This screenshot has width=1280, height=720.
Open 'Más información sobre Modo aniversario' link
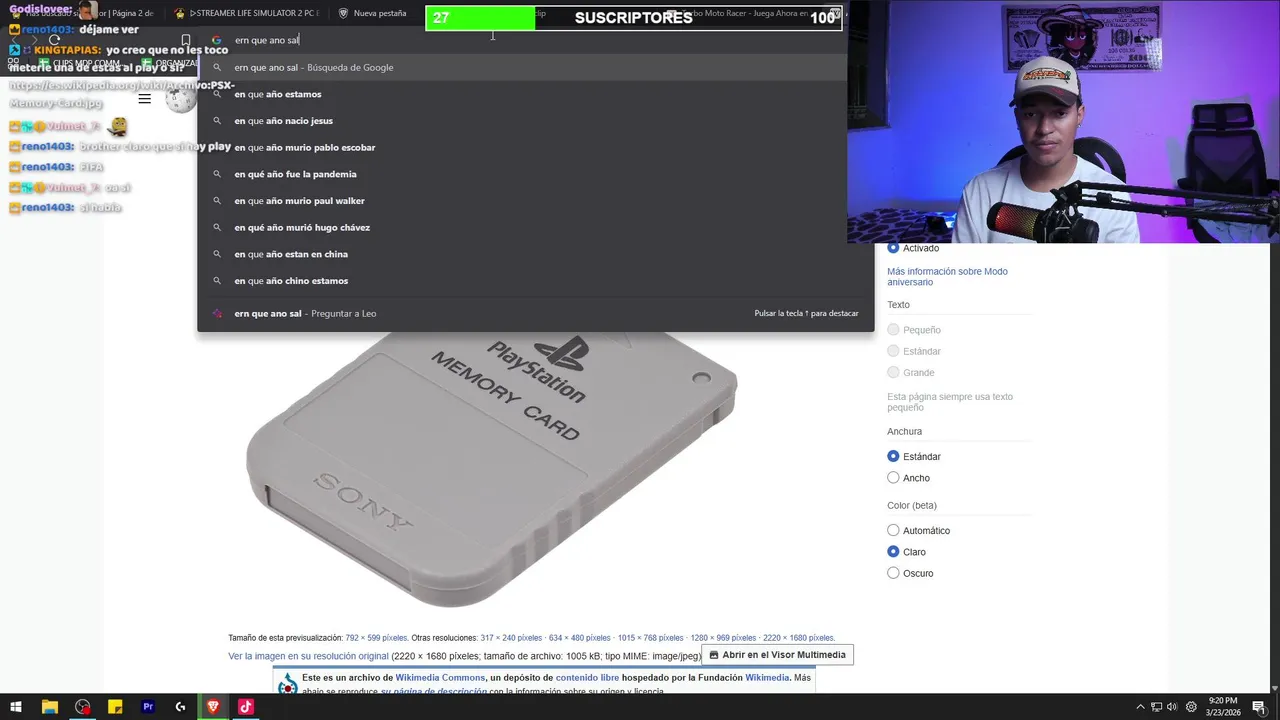click(x=947, y=277)
